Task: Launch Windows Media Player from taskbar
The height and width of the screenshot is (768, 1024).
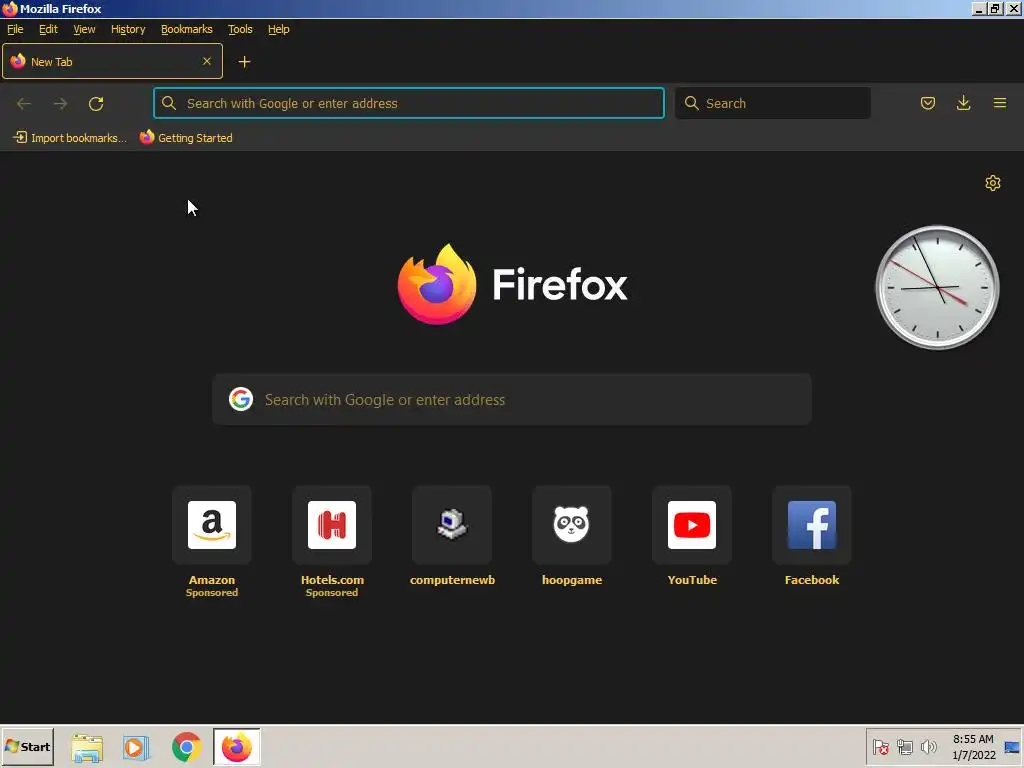Action: 136,747
